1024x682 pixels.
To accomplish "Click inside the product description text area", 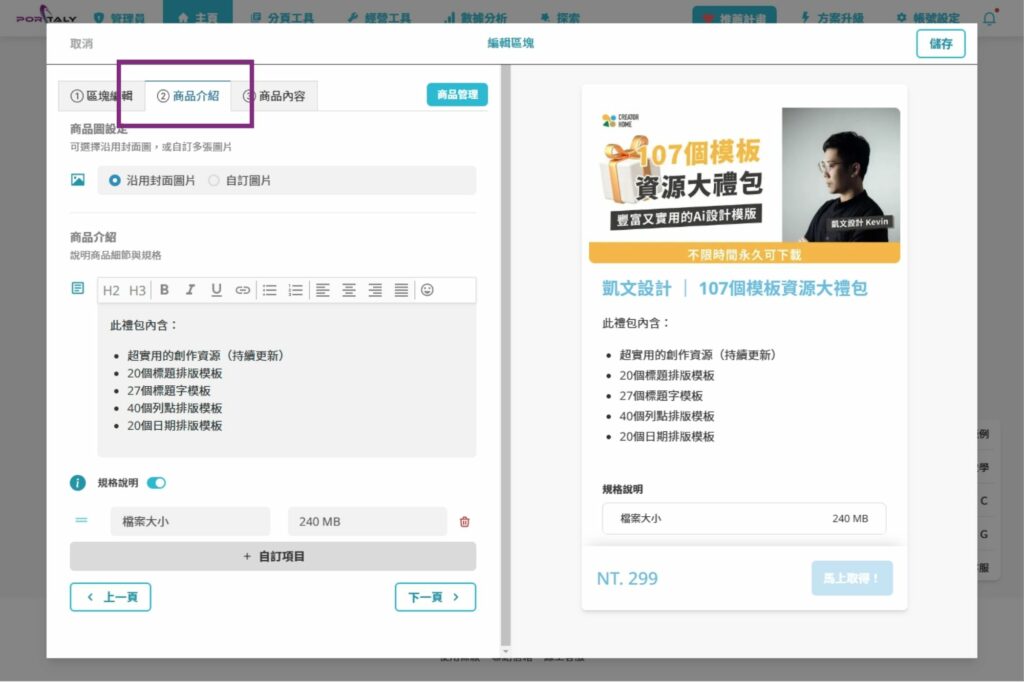I will (287, 380).
